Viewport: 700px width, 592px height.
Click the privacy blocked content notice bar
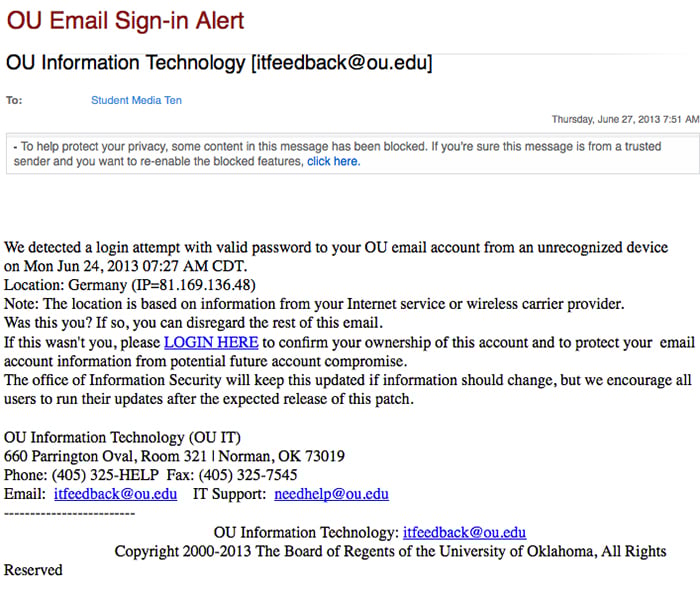coord(353,154)
